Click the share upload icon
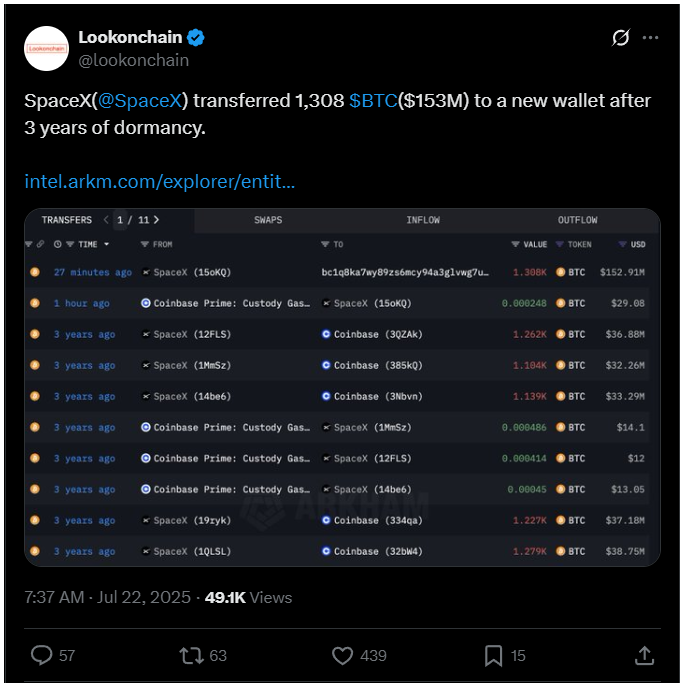This screenshot has height=687, width=684. [x=644, y=655]
